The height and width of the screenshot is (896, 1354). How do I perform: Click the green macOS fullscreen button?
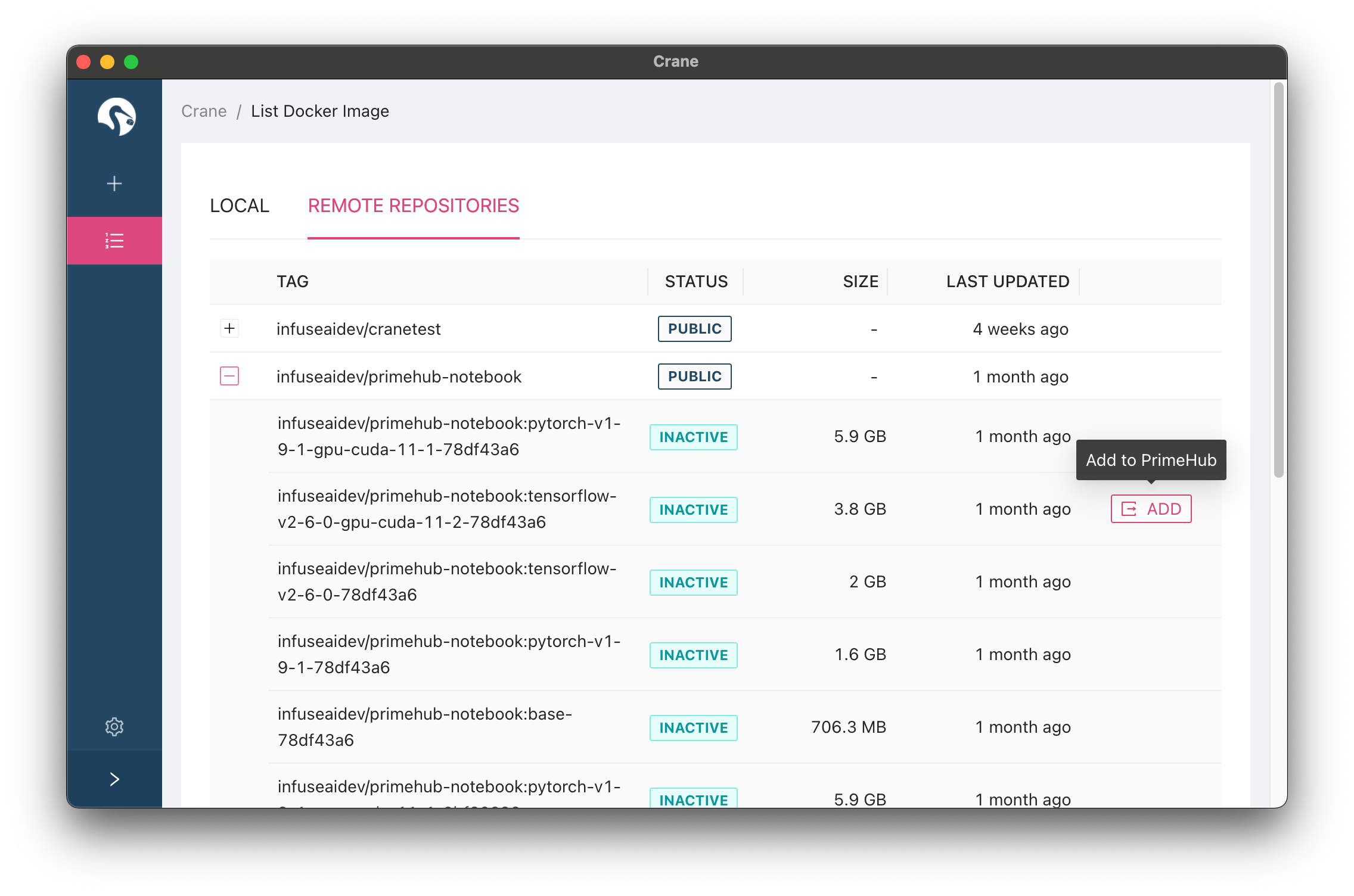click(131, 62)
